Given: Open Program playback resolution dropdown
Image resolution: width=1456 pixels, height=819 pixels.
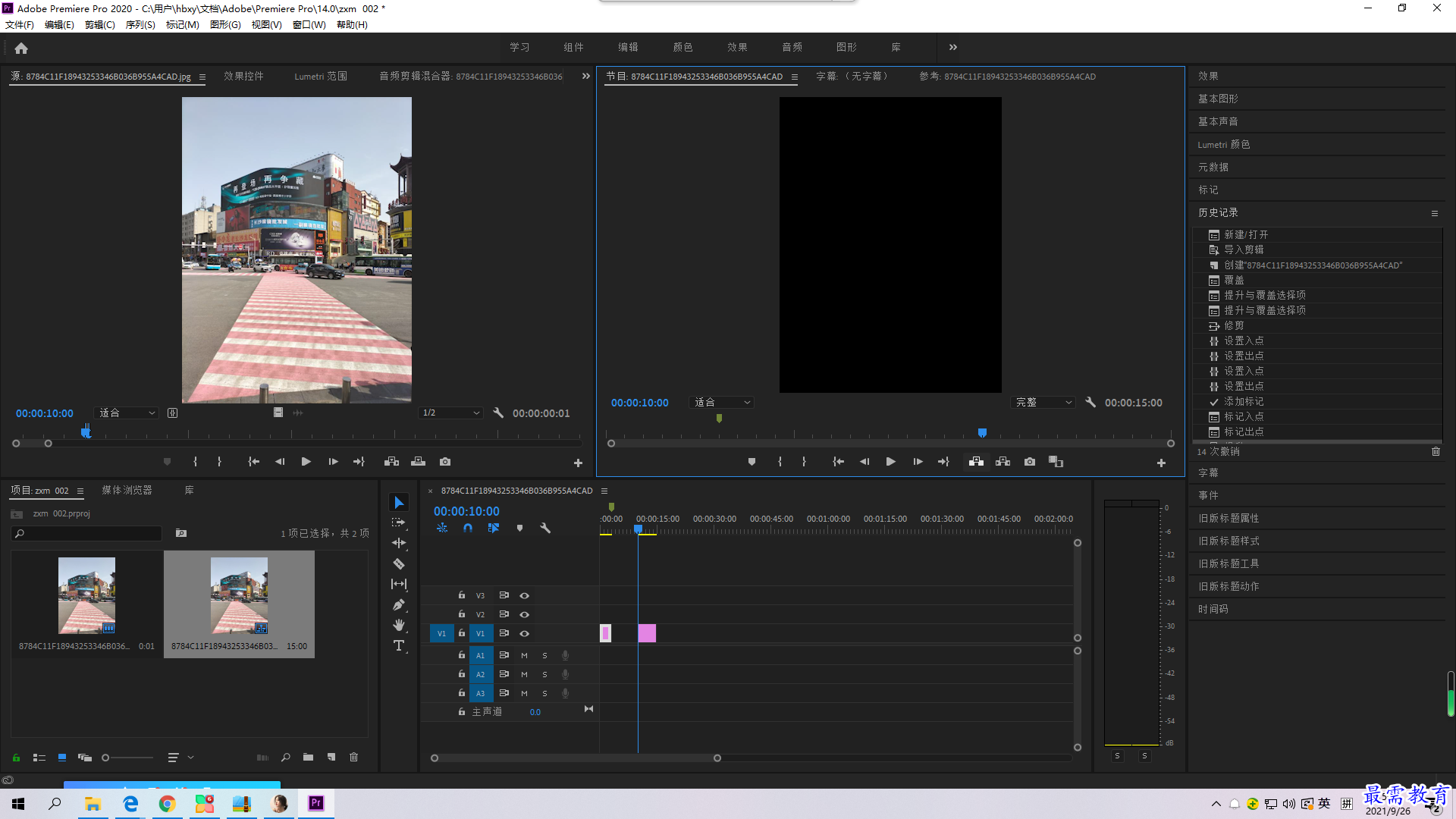Looking at the screenshot, I should click(x=1043, y=402).
